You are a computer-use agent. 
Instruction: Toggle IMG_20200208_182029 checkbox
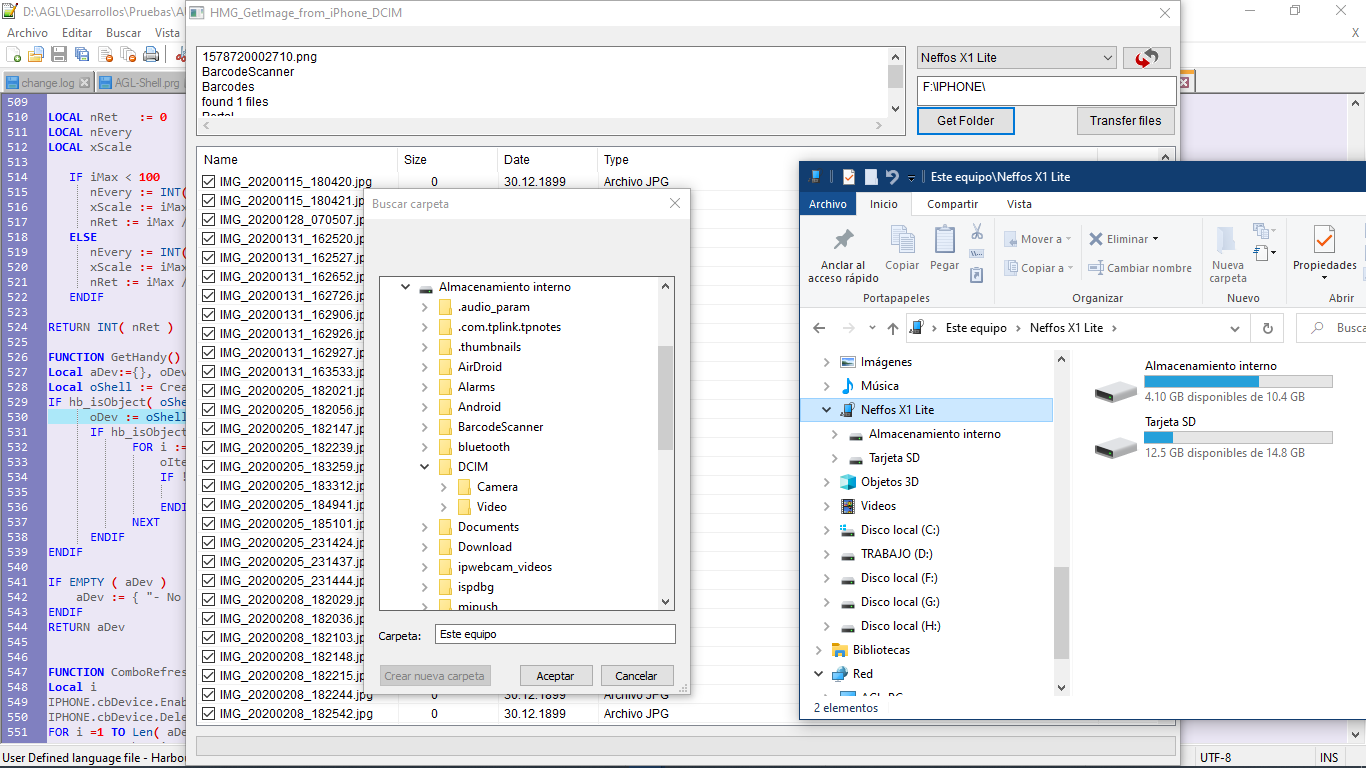[x=209, y=600]
